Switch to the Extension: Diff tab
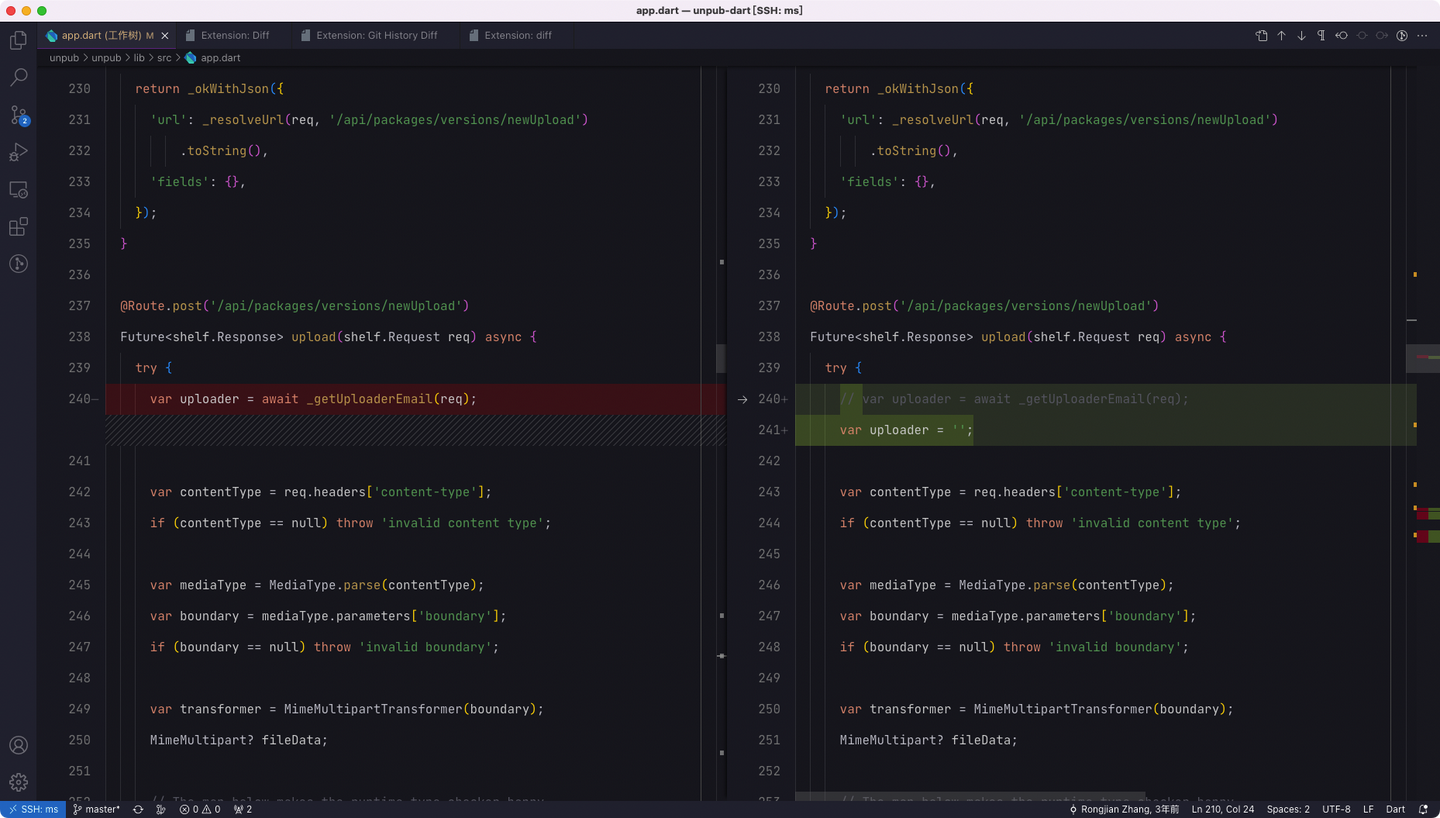Viewport: 1440px width, 818px height. coord(234,36)
